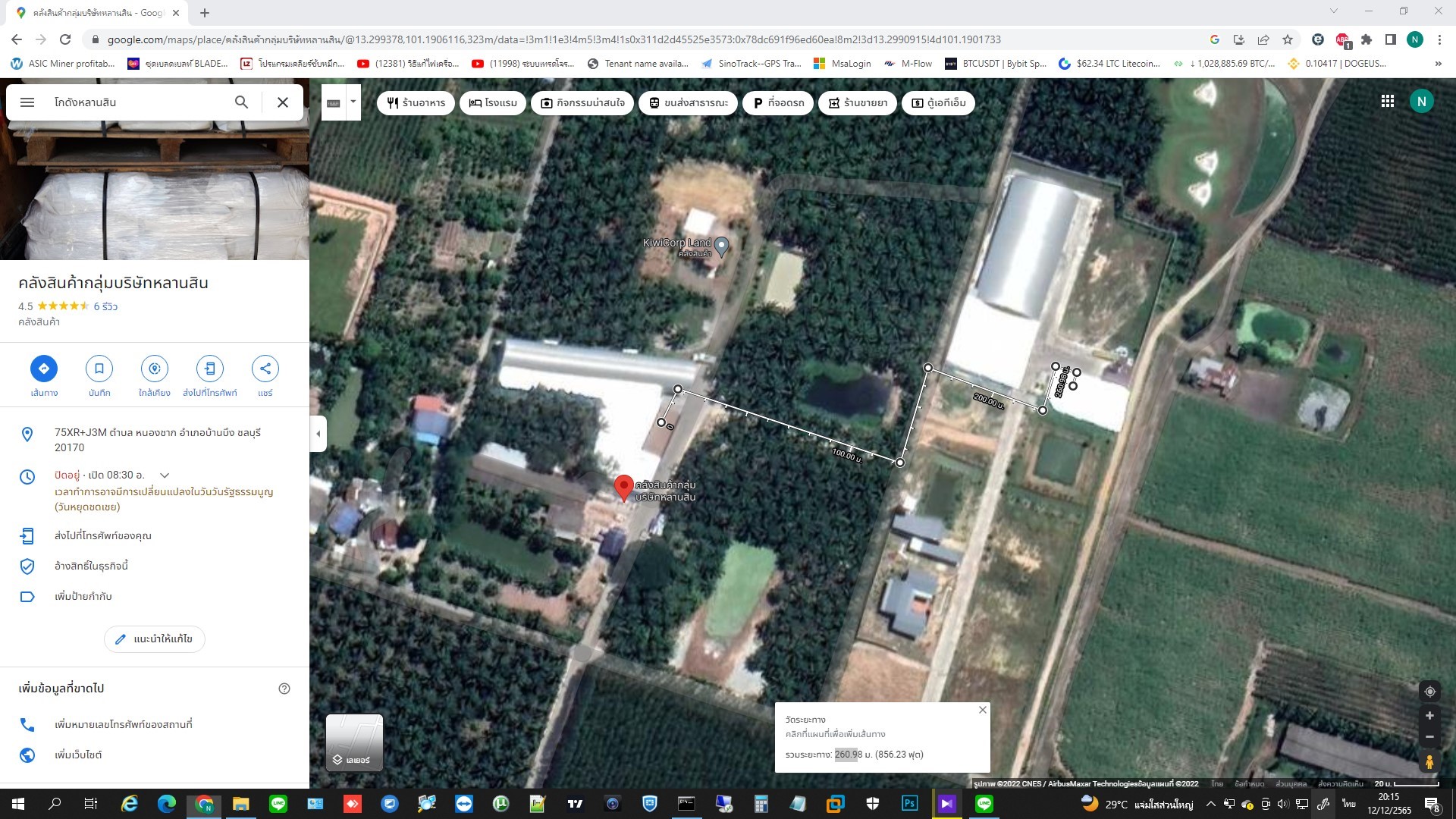The height and width of the screenshot is (819, 1456).
Task: Open the 6 reviews link
Action: point(105,306)
